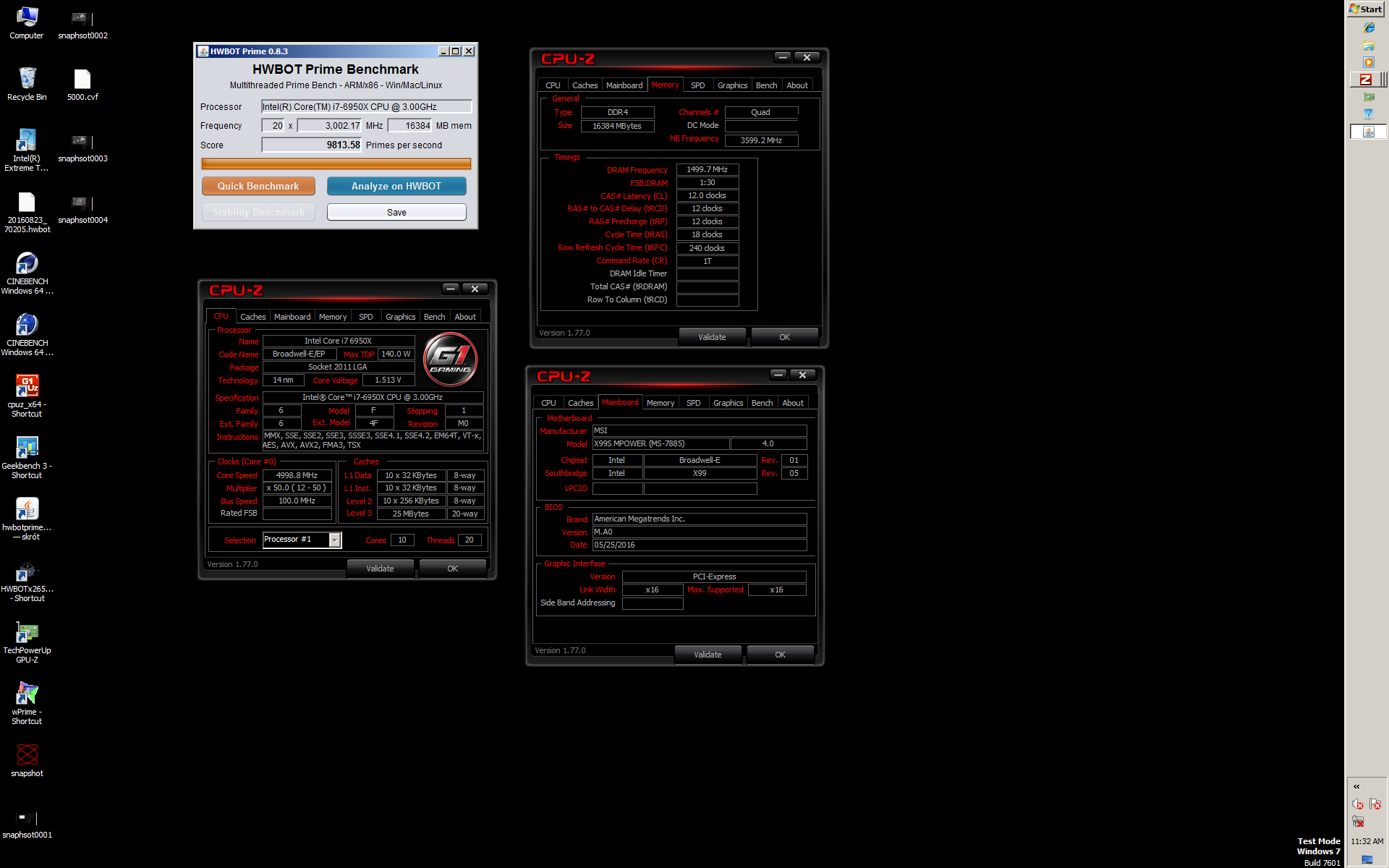
Task: Click Validate in the CPU-Z timings window
Action: coord(712,337)
